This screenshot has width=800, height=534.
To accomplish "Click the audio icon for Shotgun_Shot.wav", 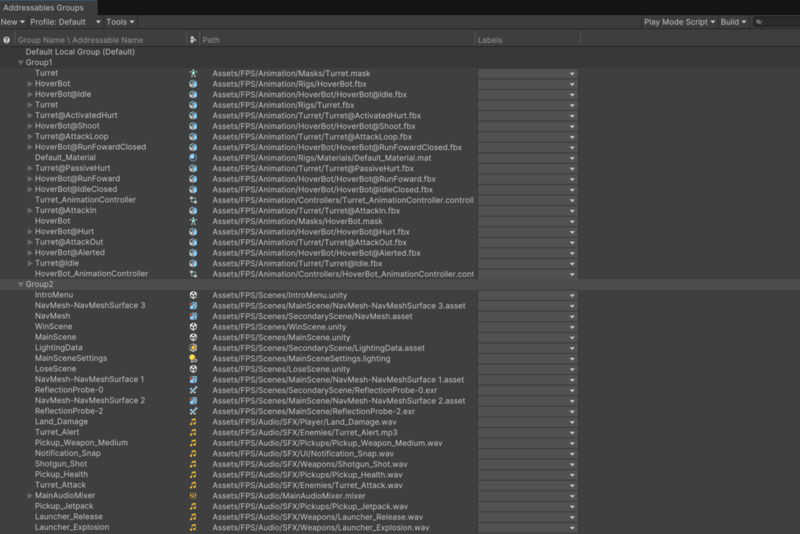I will (x=193, y=464).
